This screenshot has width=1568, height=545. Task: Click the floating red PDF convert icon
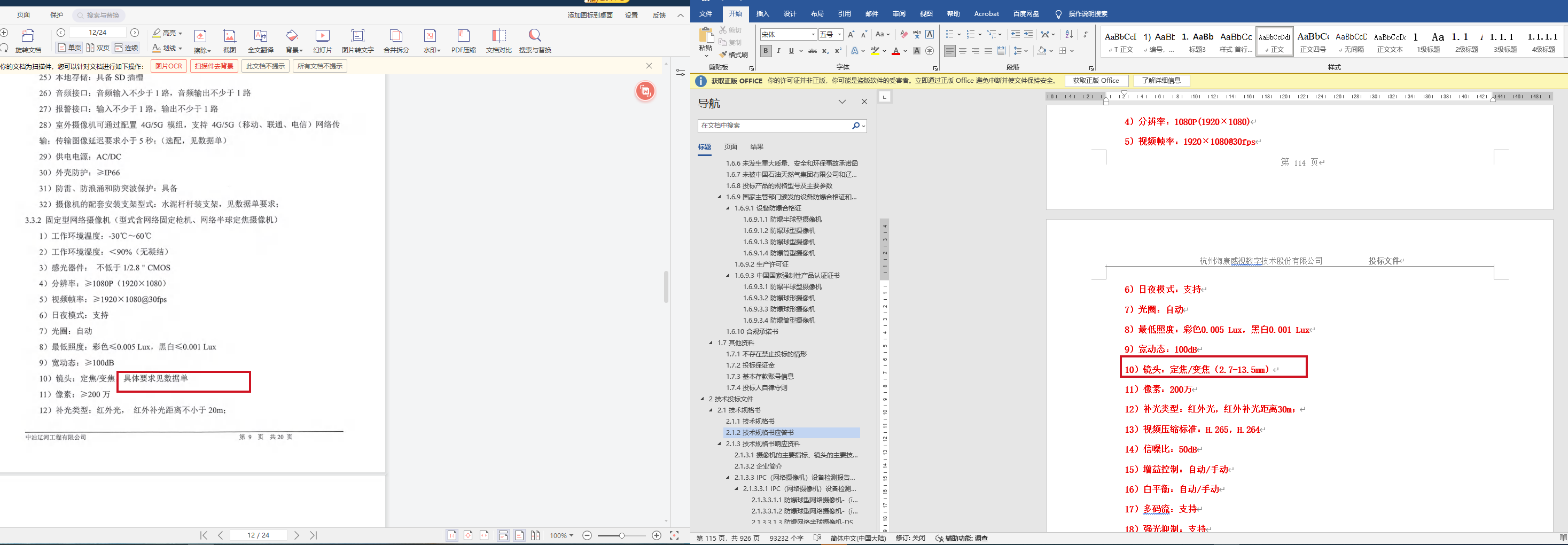(645, 91)
